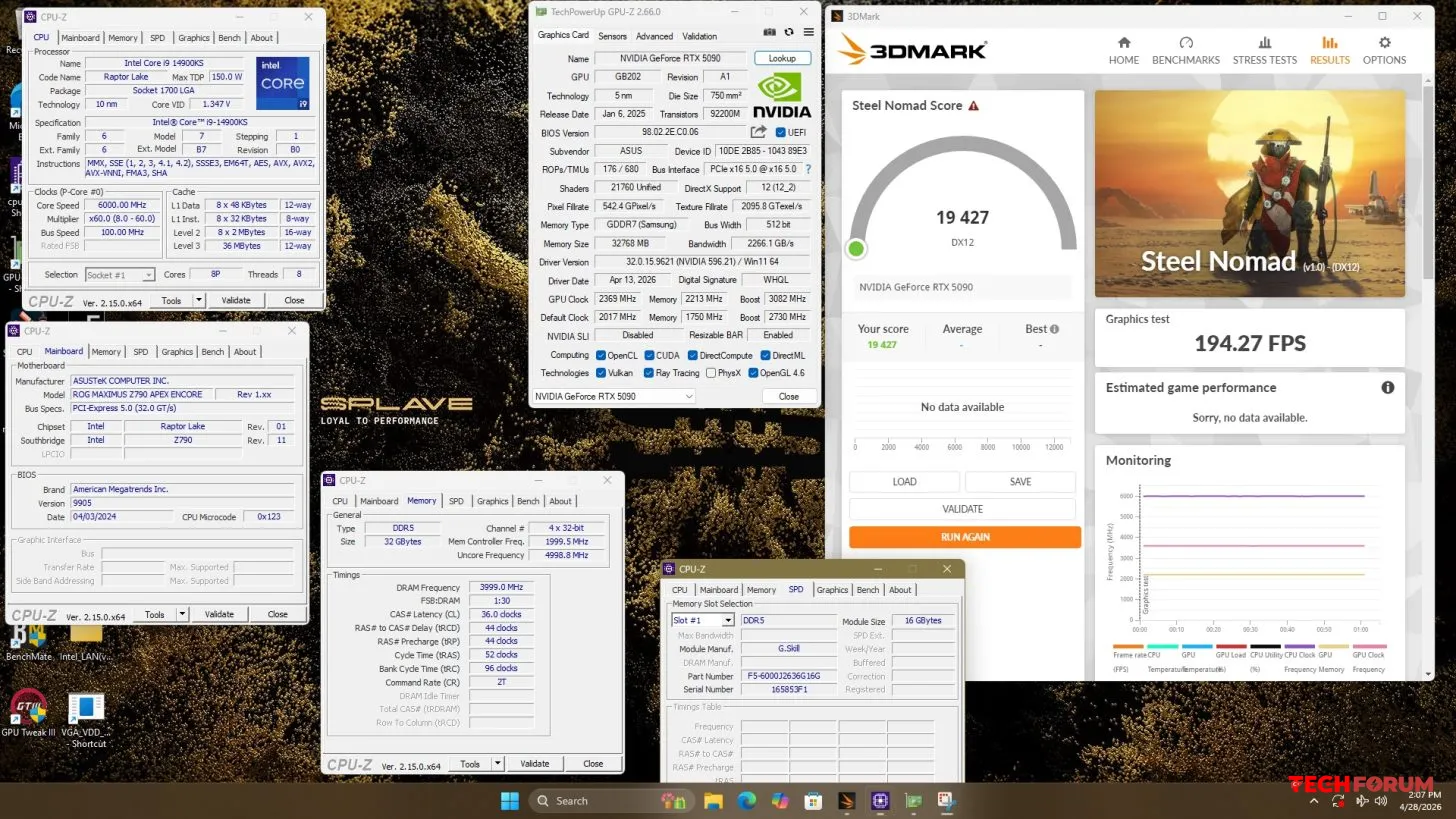Click the Steel Nomad score warning triangle

click(x=974, y=106)
